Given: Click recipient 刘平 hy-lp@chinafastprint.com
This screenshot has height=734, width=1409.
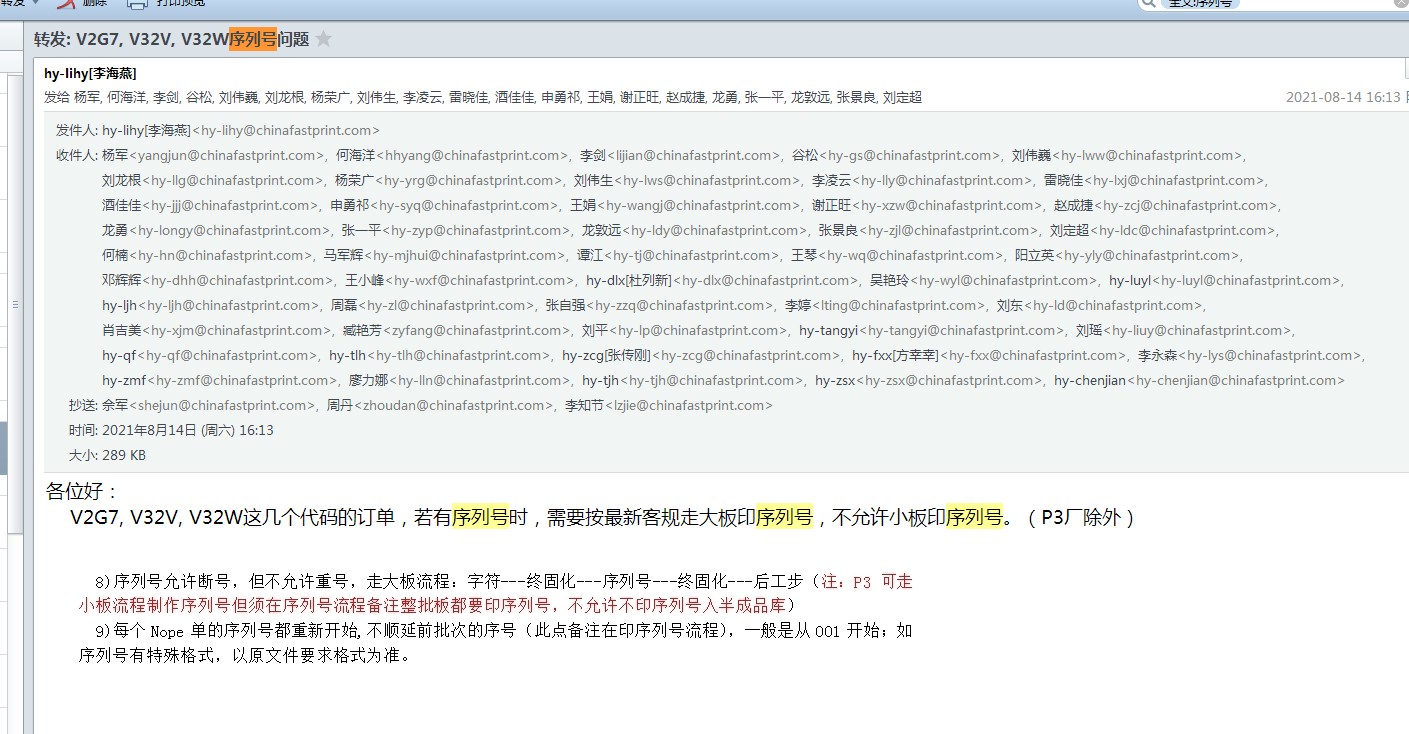Looking at the screenshot, I should (x=686, y=330).
